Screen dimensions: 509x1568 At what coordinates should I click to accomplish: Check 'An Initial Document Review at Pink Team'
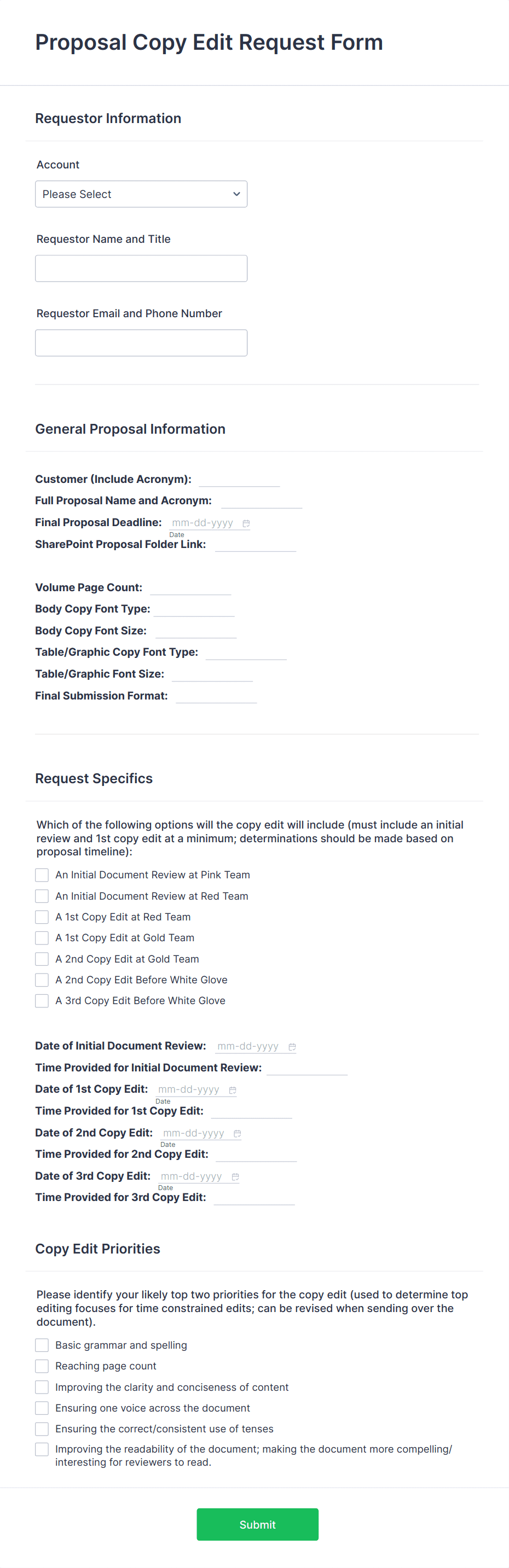[x=42, y=875]
